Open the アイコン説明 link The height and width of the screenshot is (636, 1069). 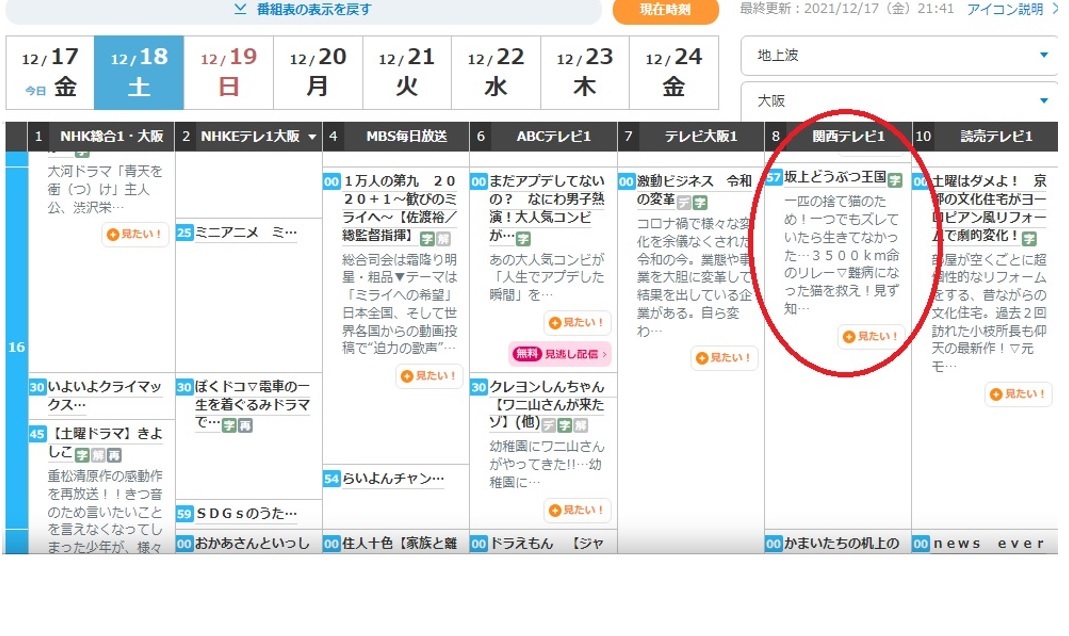click(x=1005, y=9)
